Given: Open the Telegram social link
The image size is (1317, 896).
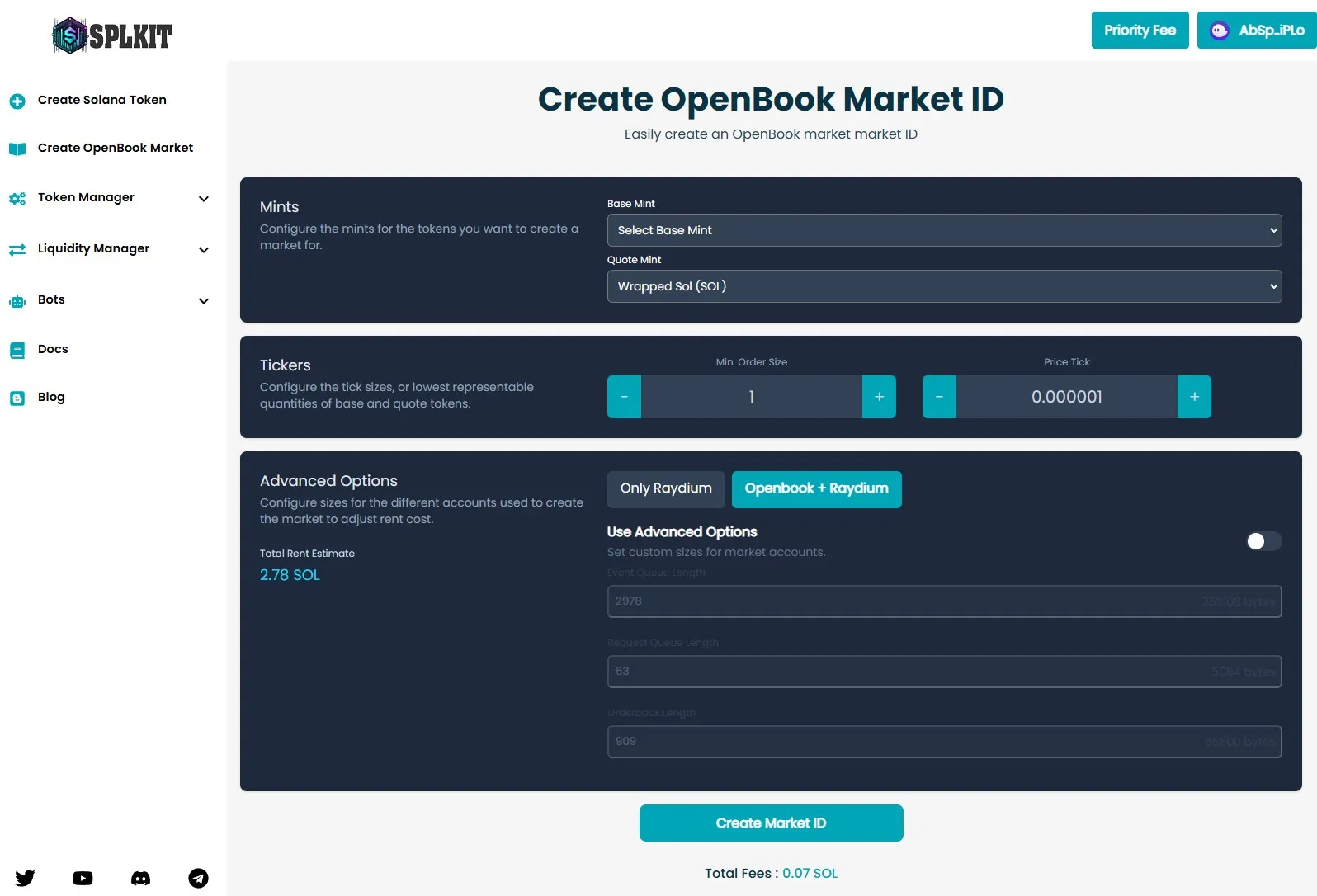Looking at the screenshot, I should click(199, 878).
